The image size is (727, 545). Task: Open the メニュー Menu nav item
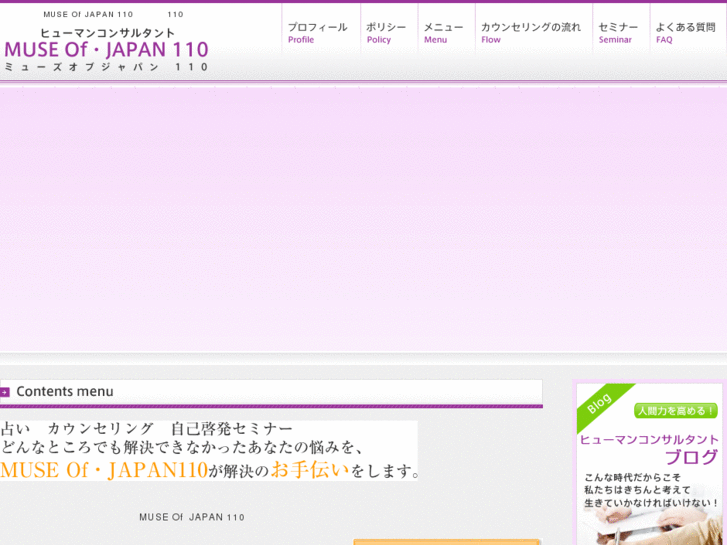(x=446, y=32)
